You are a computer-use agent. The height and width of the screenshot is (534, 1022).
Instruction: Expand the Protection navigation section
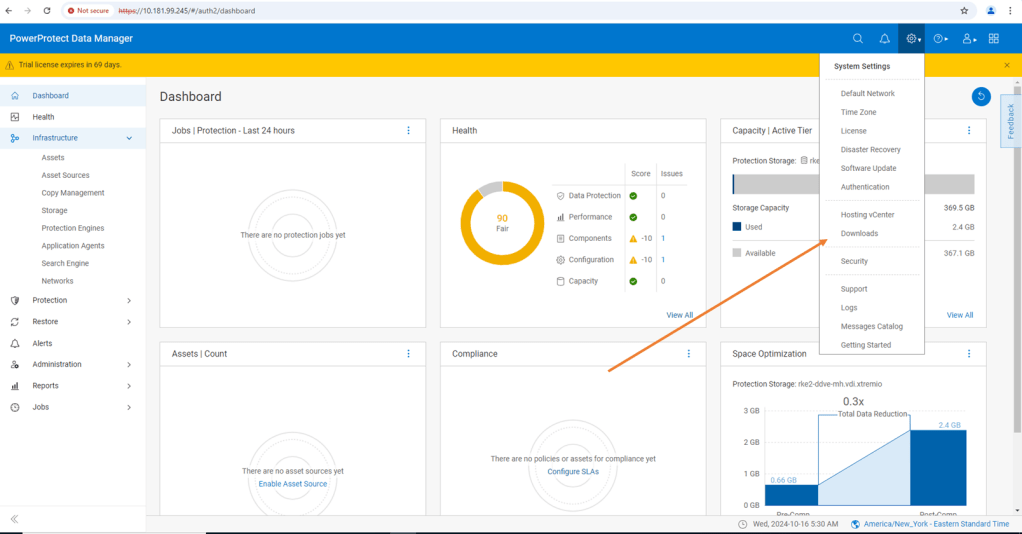129,300
